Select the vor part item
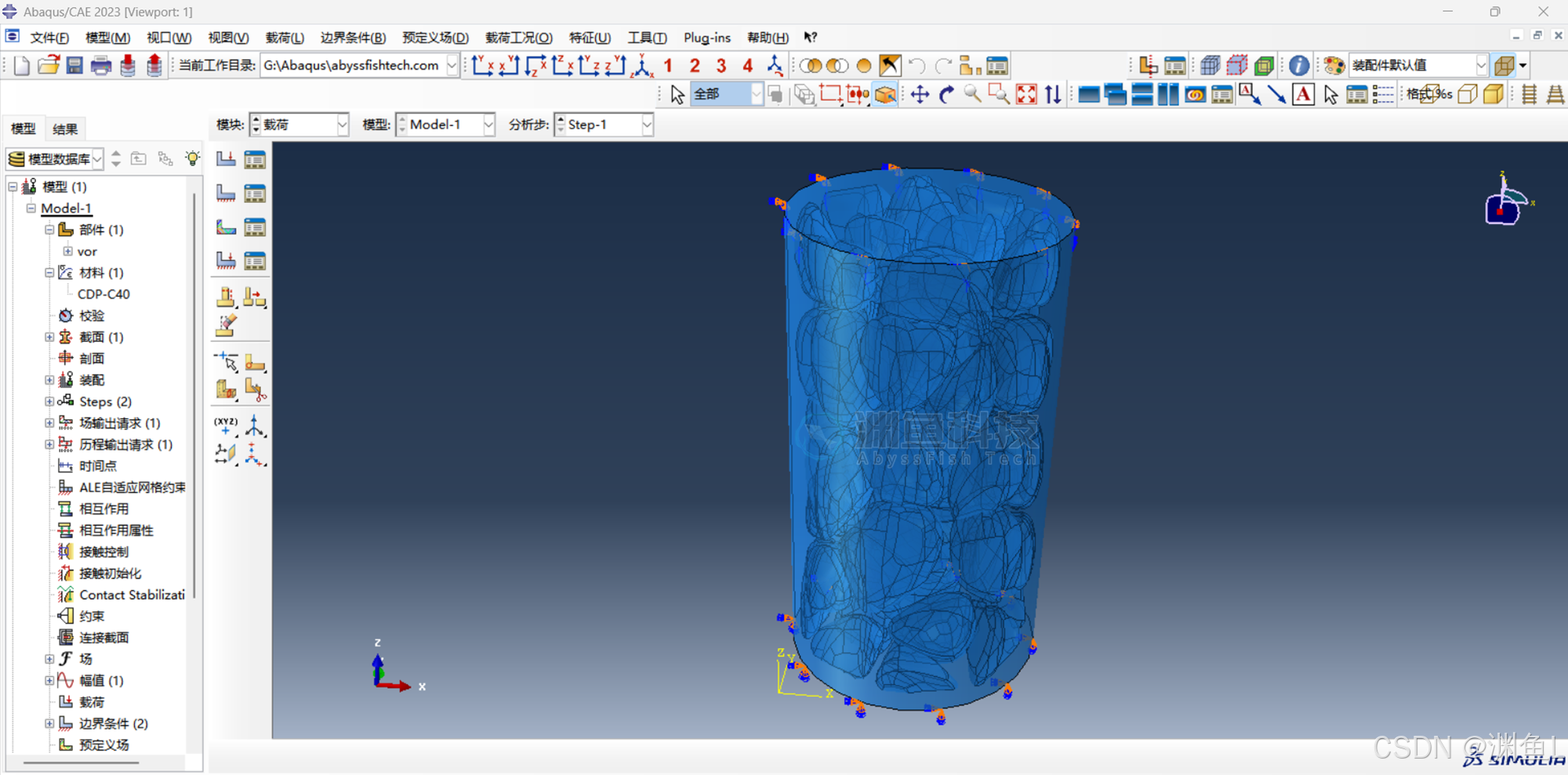Screen dimensions: 1568x775 [87, 252]
